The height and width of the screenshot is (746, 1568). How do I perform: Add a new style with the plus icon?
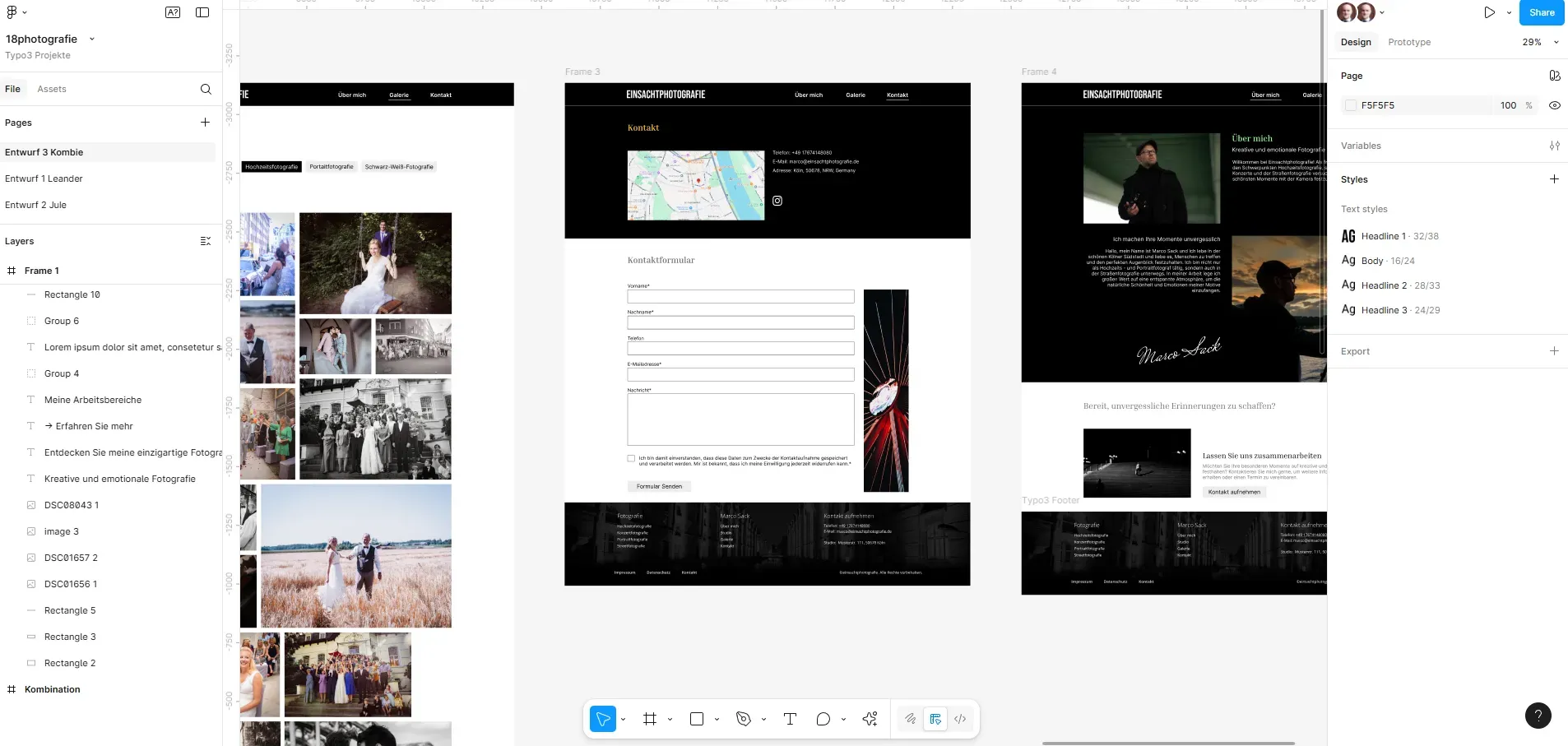pyautogui.click(x=1554, y=179)
